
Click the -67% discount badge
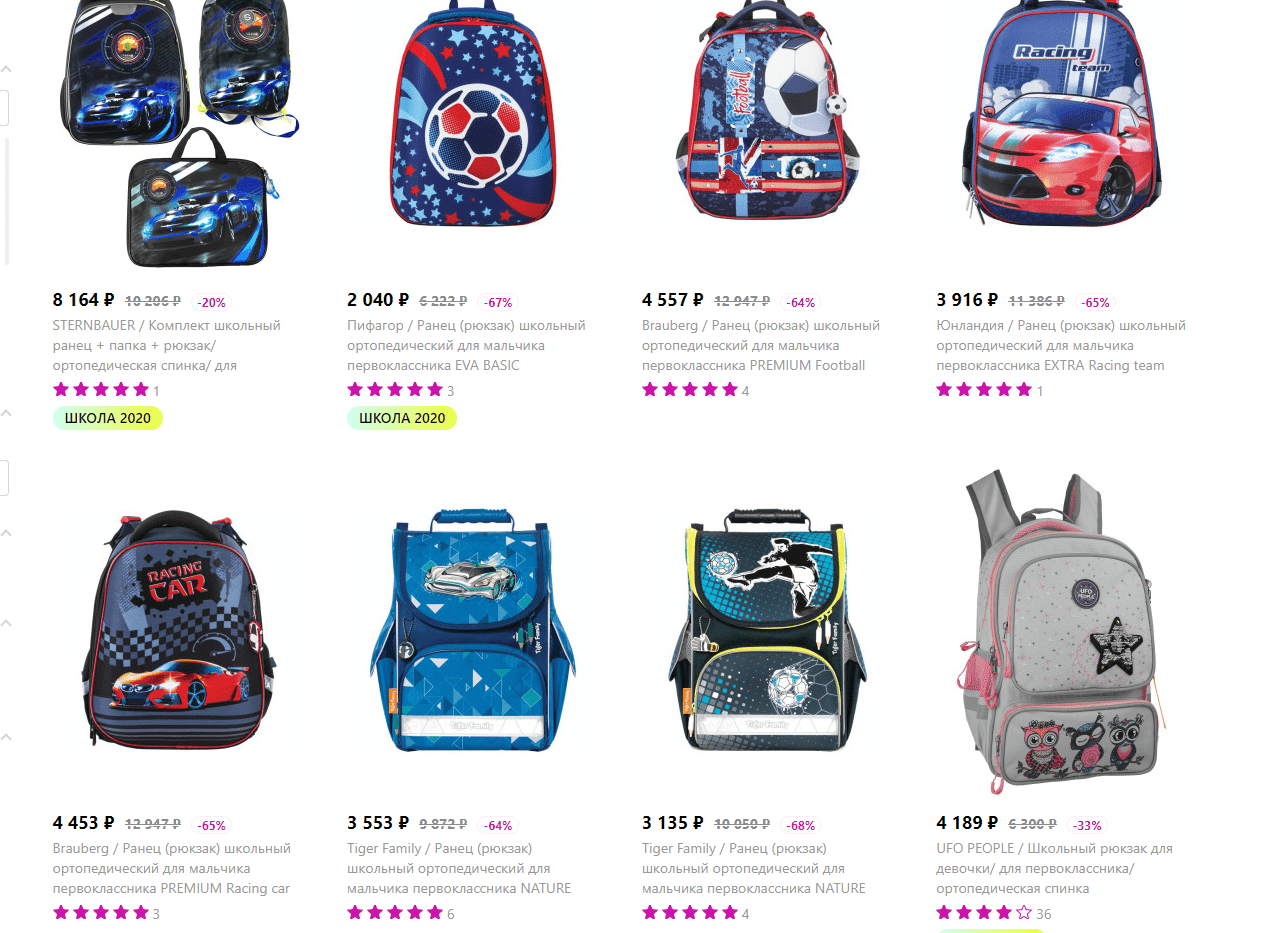(498, 302)
